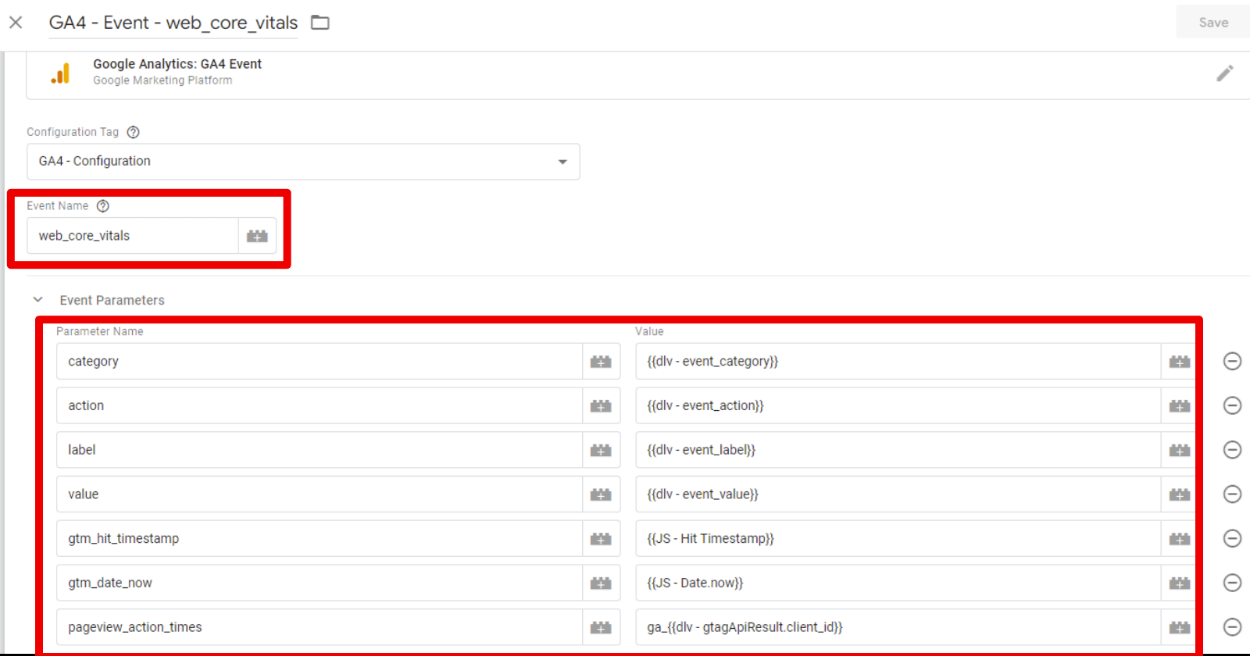Image resolution: width=1250 pixels, height=656 pixels.
Task: Edit the {{JS - Hit Timestamp}} value field
Action: 898,538
